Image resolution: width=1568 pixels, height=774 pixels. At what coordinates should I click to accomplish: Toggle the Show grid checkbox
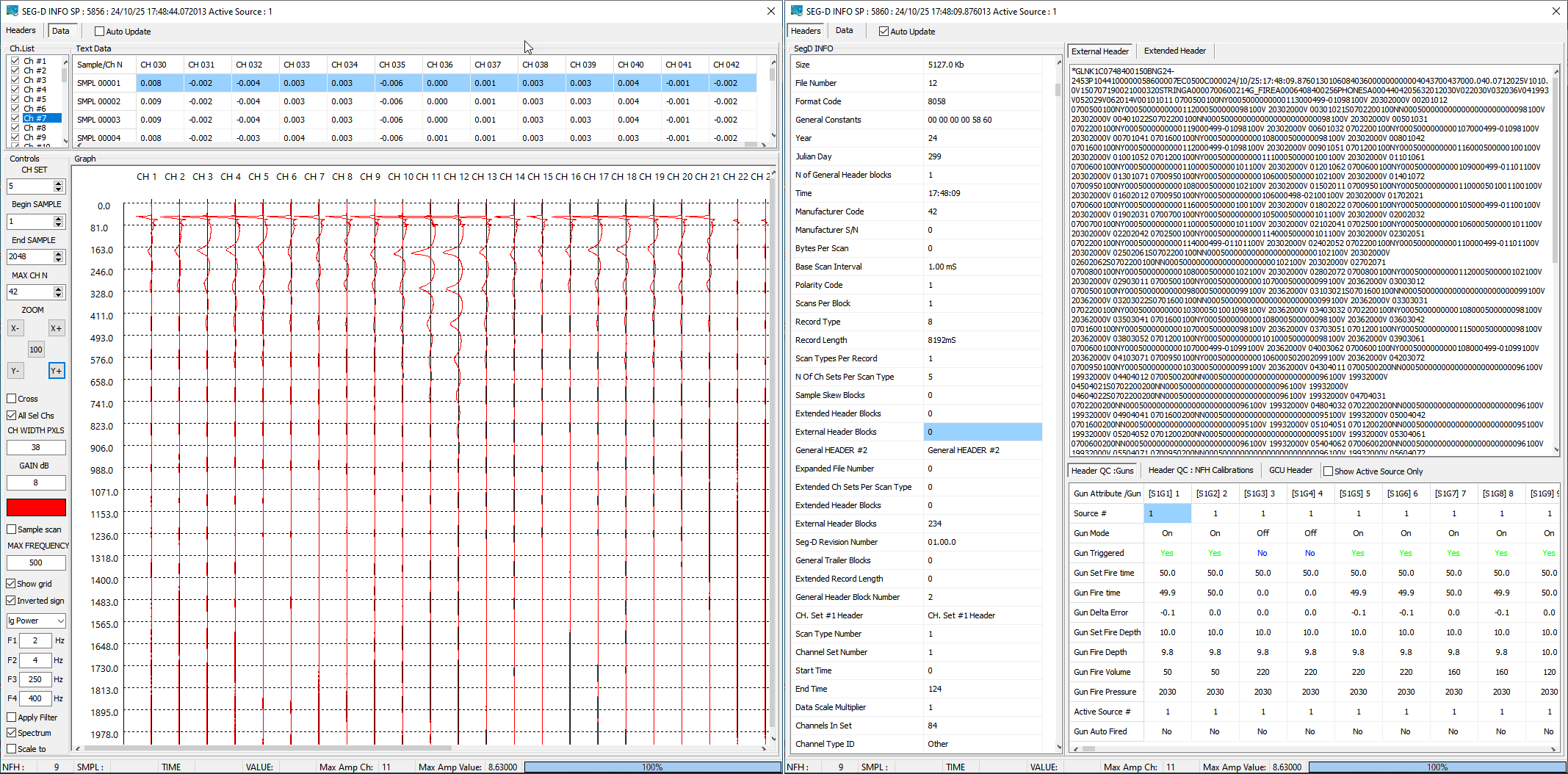pyautogui.click(x=12, y=584)
